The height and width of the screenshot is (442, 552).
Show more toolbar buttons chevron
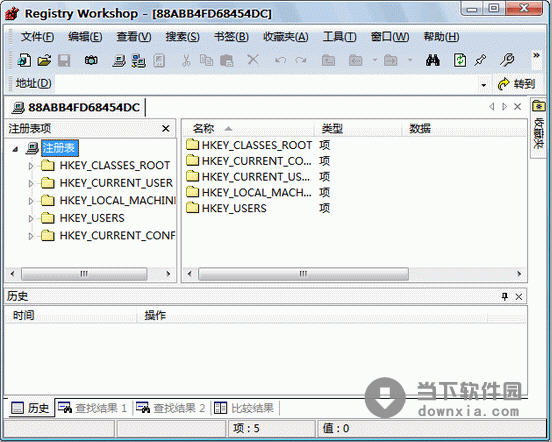point(536,55)
